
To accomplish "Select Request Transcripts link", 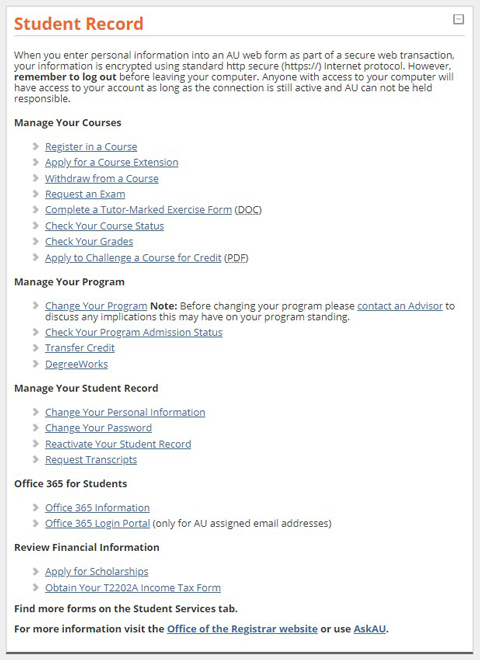I will pos(91,460).
